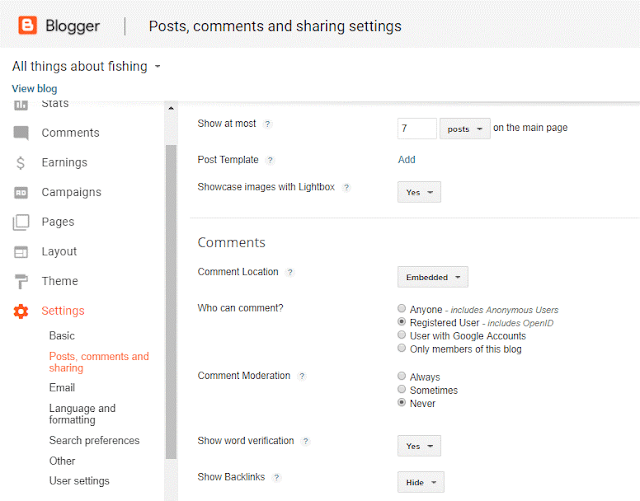Select 'Anyone' for who can comment

402,310
